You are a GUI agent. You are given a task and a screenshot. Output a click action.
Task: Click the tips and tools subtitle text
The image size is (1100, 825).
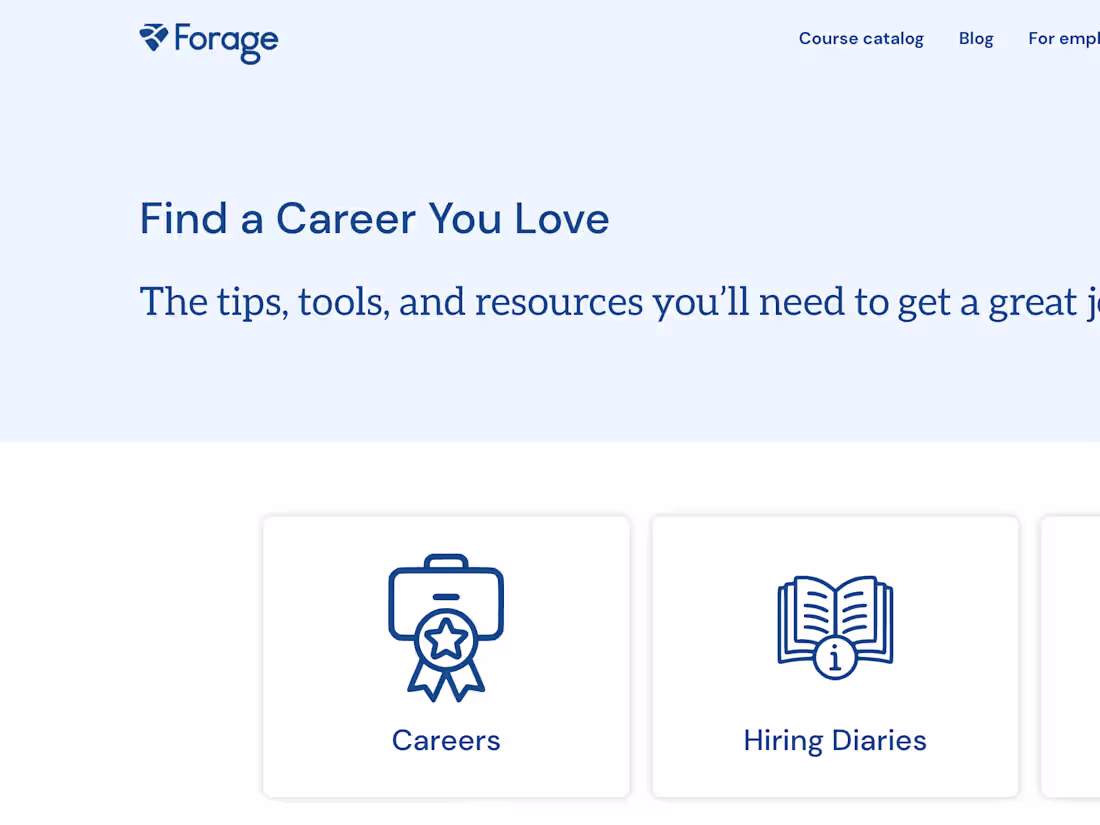[500, 301]
